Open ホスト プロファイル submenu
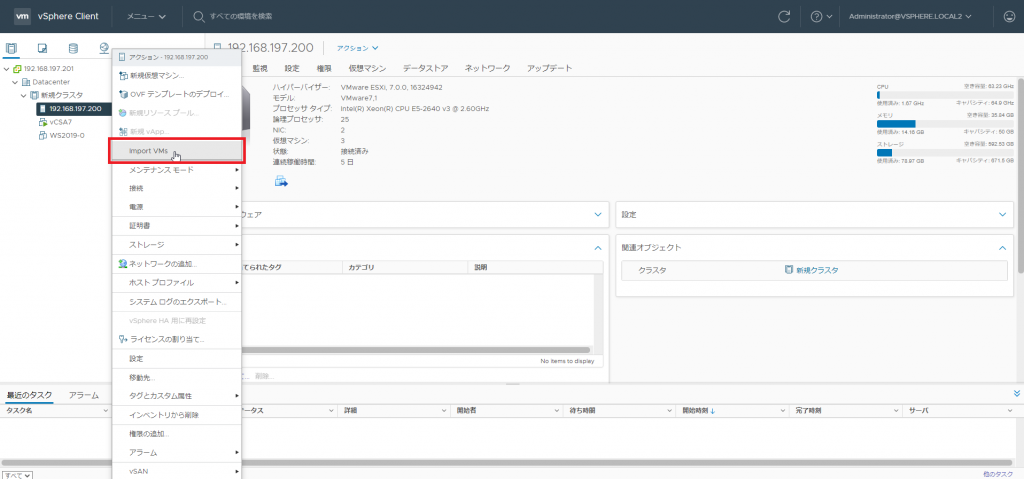 click(x=177, y=283)
